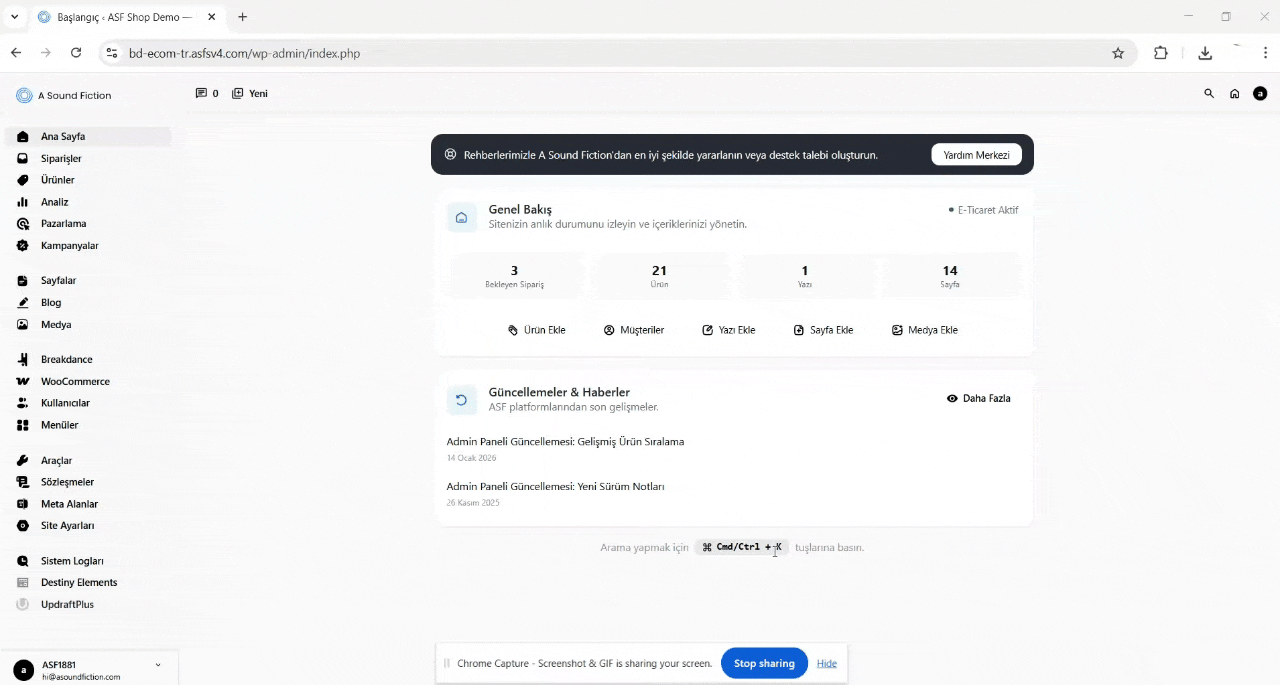Open the Yardım Merkezi button

(x=976, y=155)
